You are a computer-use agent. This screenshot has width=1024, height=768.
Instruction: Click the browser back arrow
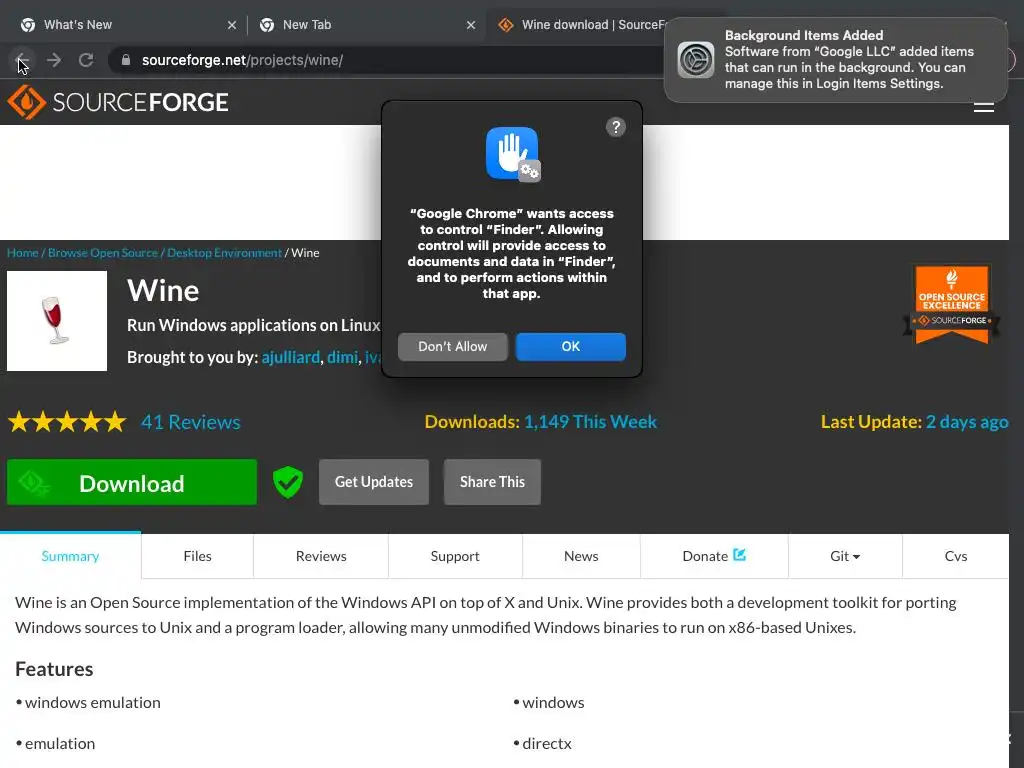[22, 60]
